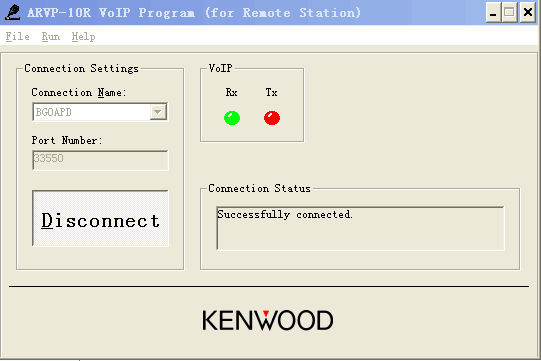Click the 'Connection Status' group title
The image size is (541, 361).
[x=259, y=188]
